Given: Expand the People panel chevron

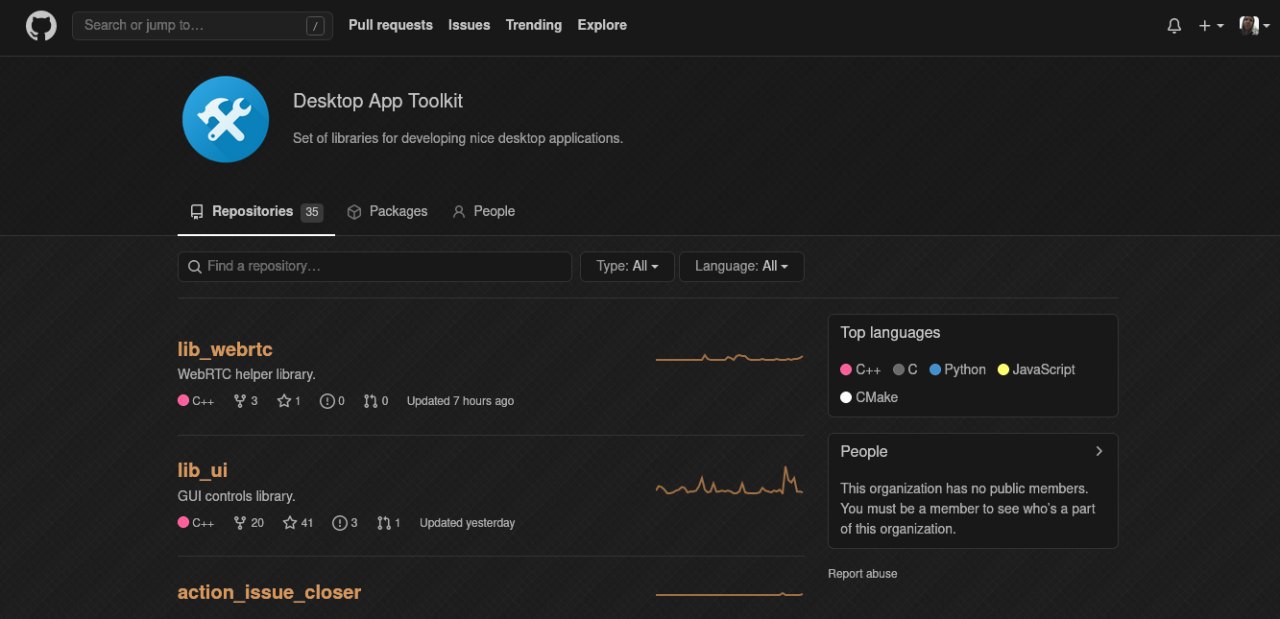Looking at the screenshot, I should (x=1099, y=451).
